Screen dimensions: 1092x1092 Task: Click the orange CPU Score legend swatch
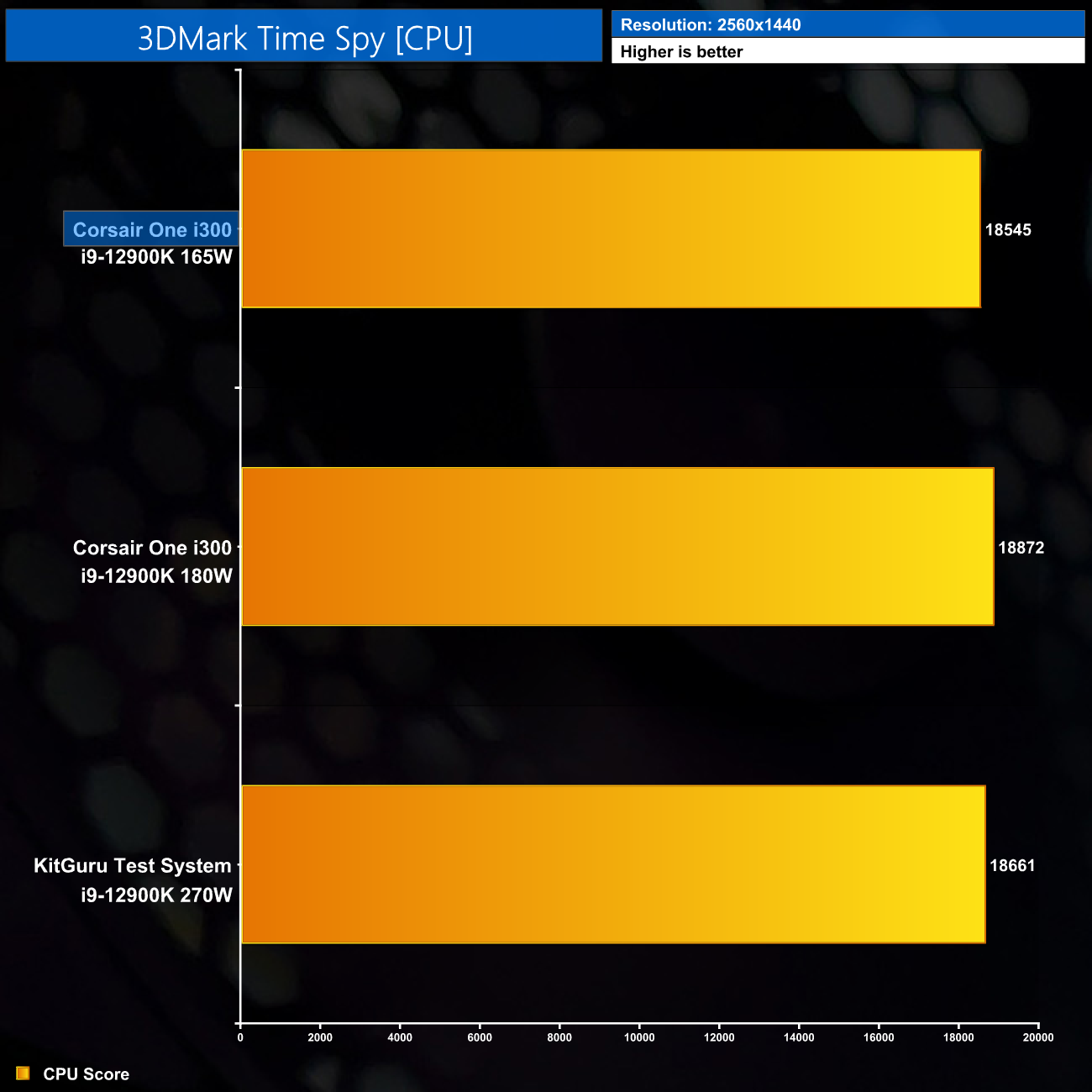pyautogui.click(x=23, y=1074)
